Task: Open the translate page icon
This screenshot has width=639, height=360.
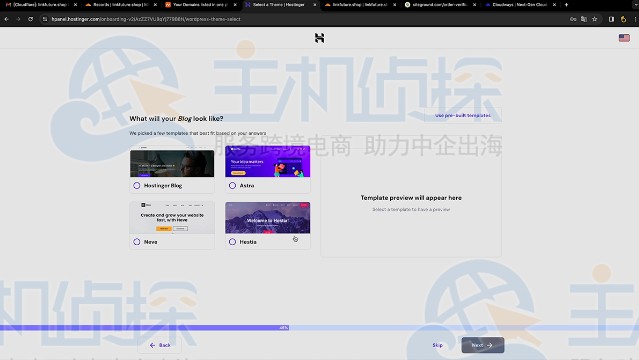Action: click(x=584, y=19)
